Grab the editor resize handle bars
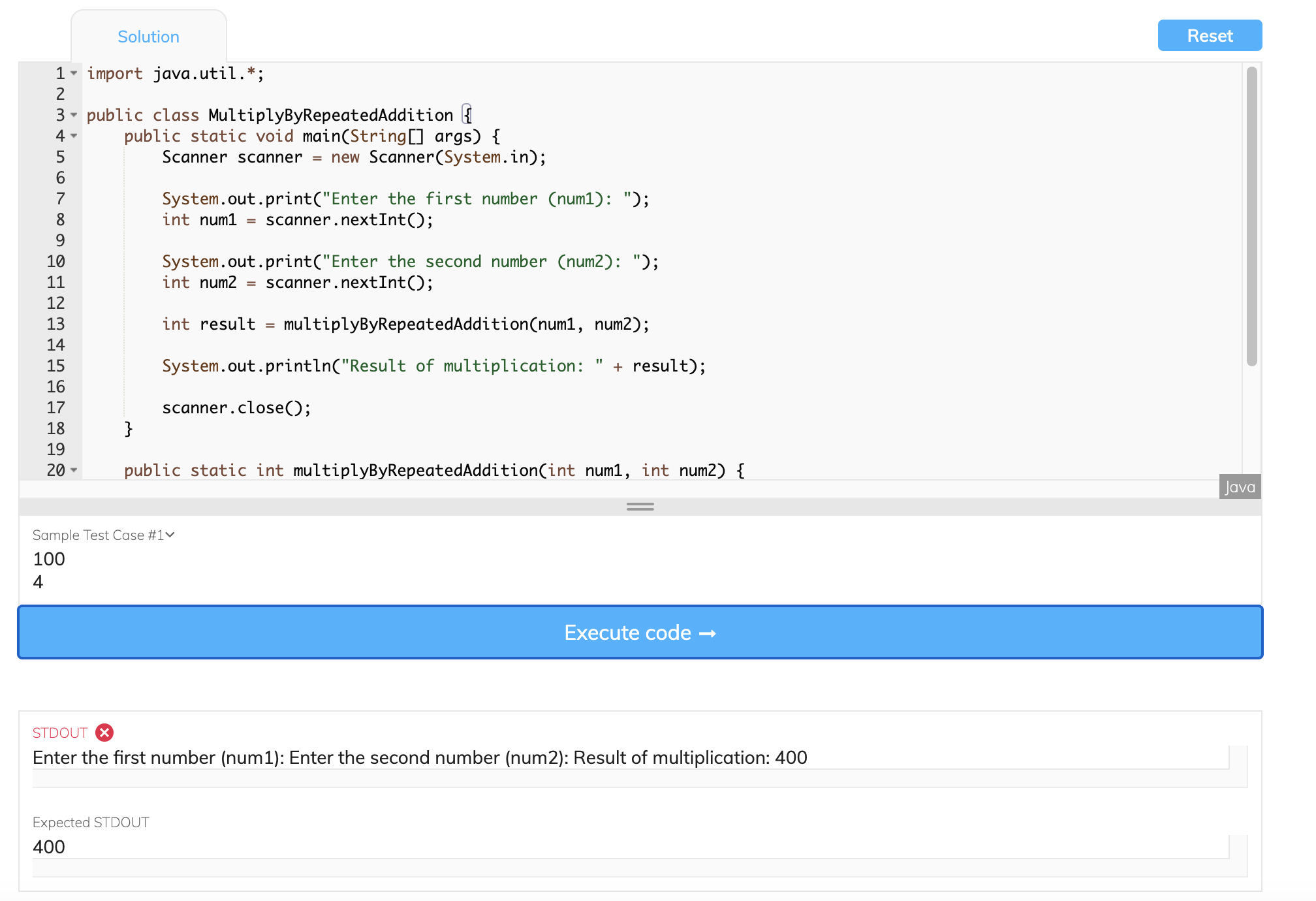The height and width of the screenshot is (901, 1316). tap(640, 507)
